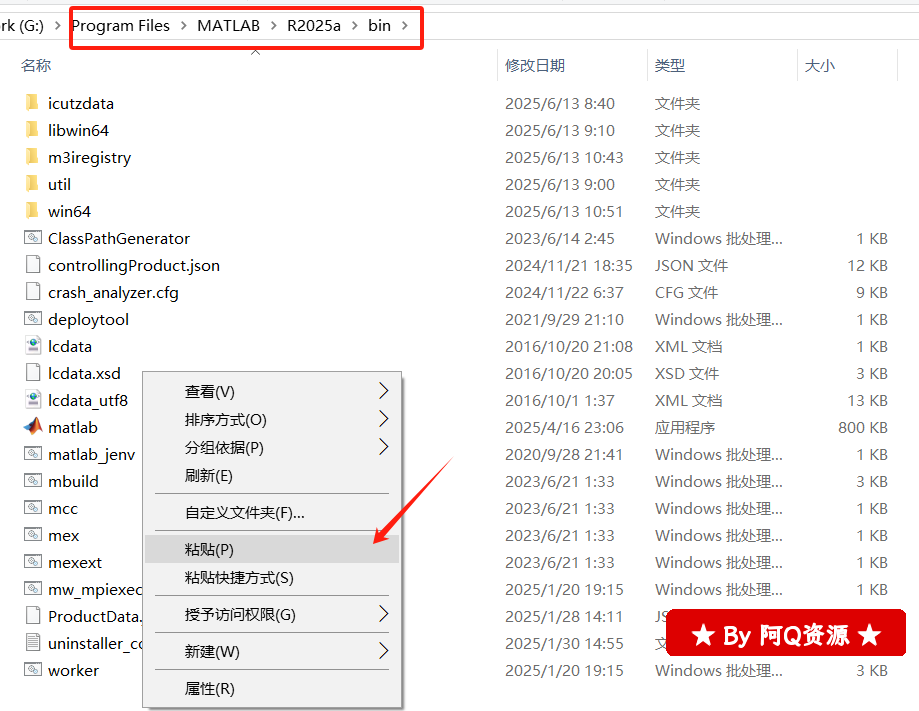Click the m3iregistry folder icon
This screenshot has width=919, height=711.
(x=33, y=157)
